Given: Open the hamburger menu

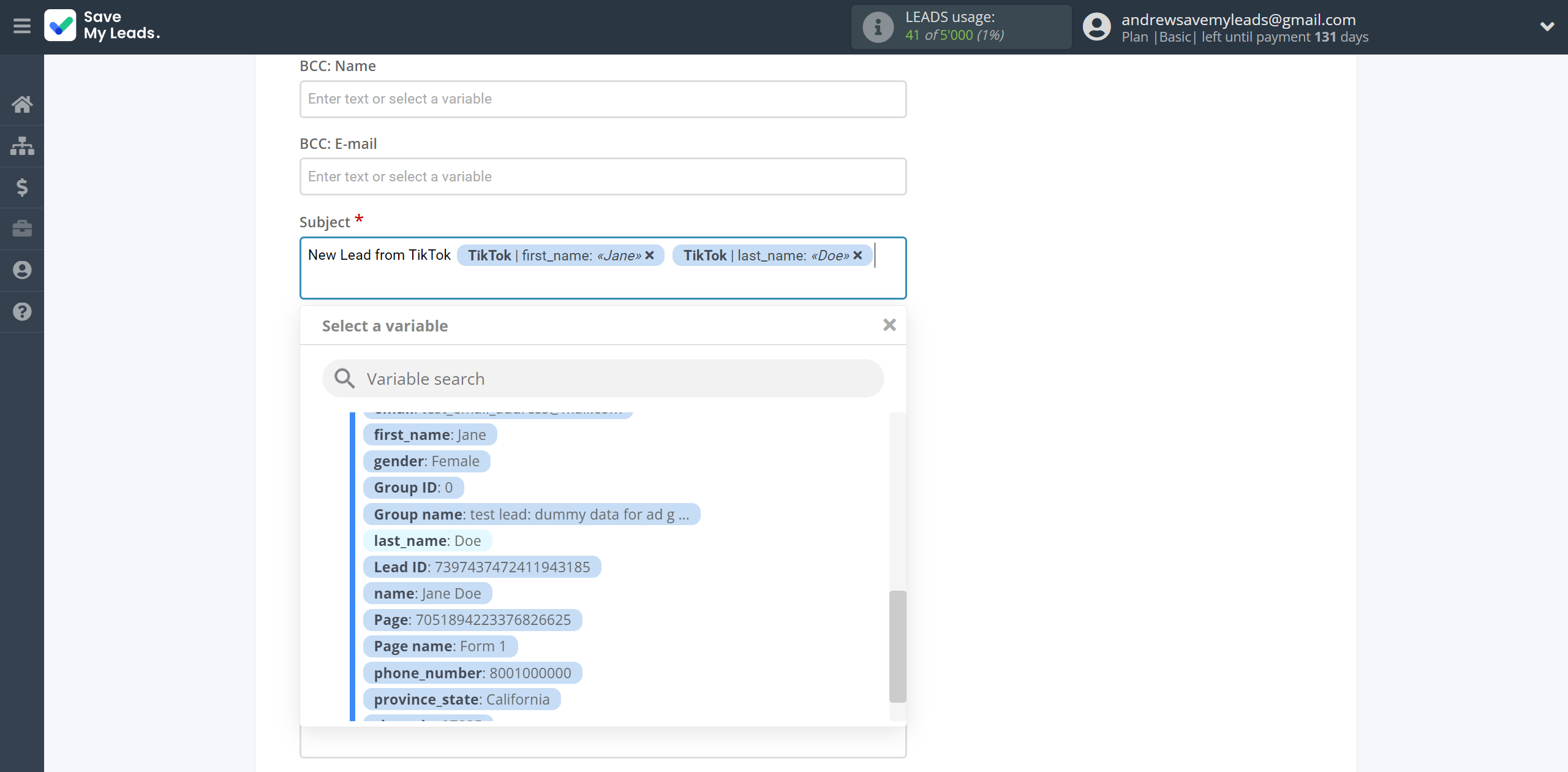Looking at the screenshot, I should (x=22, y=26).
